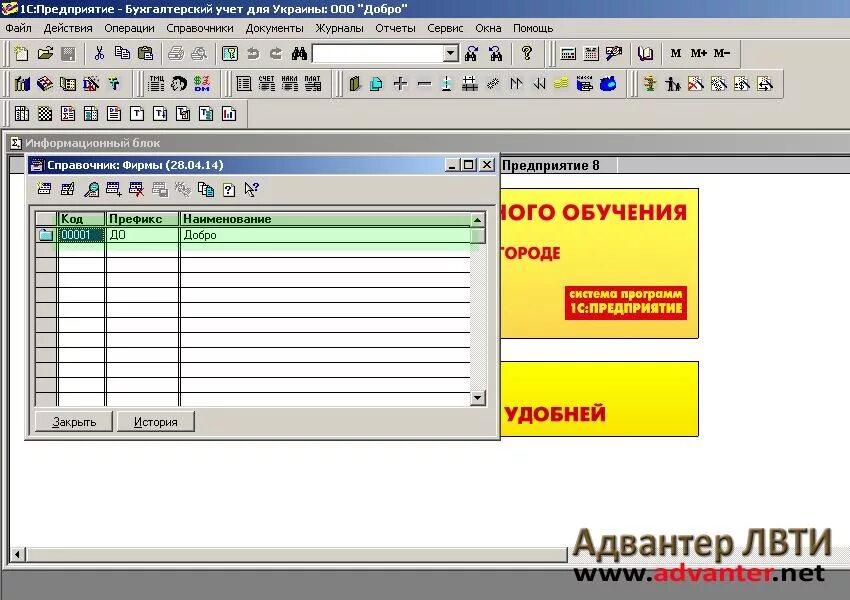Click the currency DM icon

coord(202,83)
